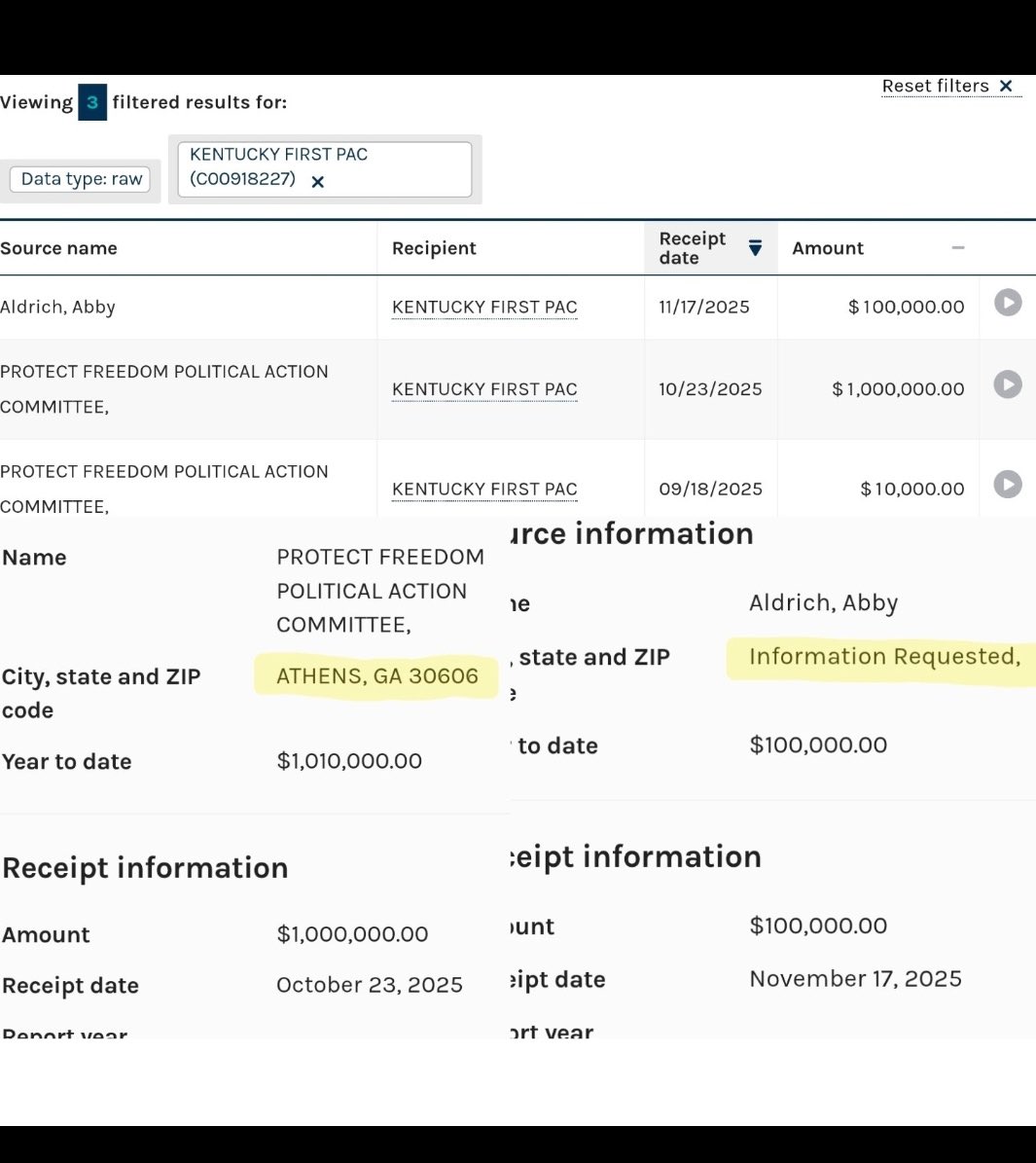The image size is (1036, 1163).
Task: Click the dash icon in Amount header
Action: [958, 248]
